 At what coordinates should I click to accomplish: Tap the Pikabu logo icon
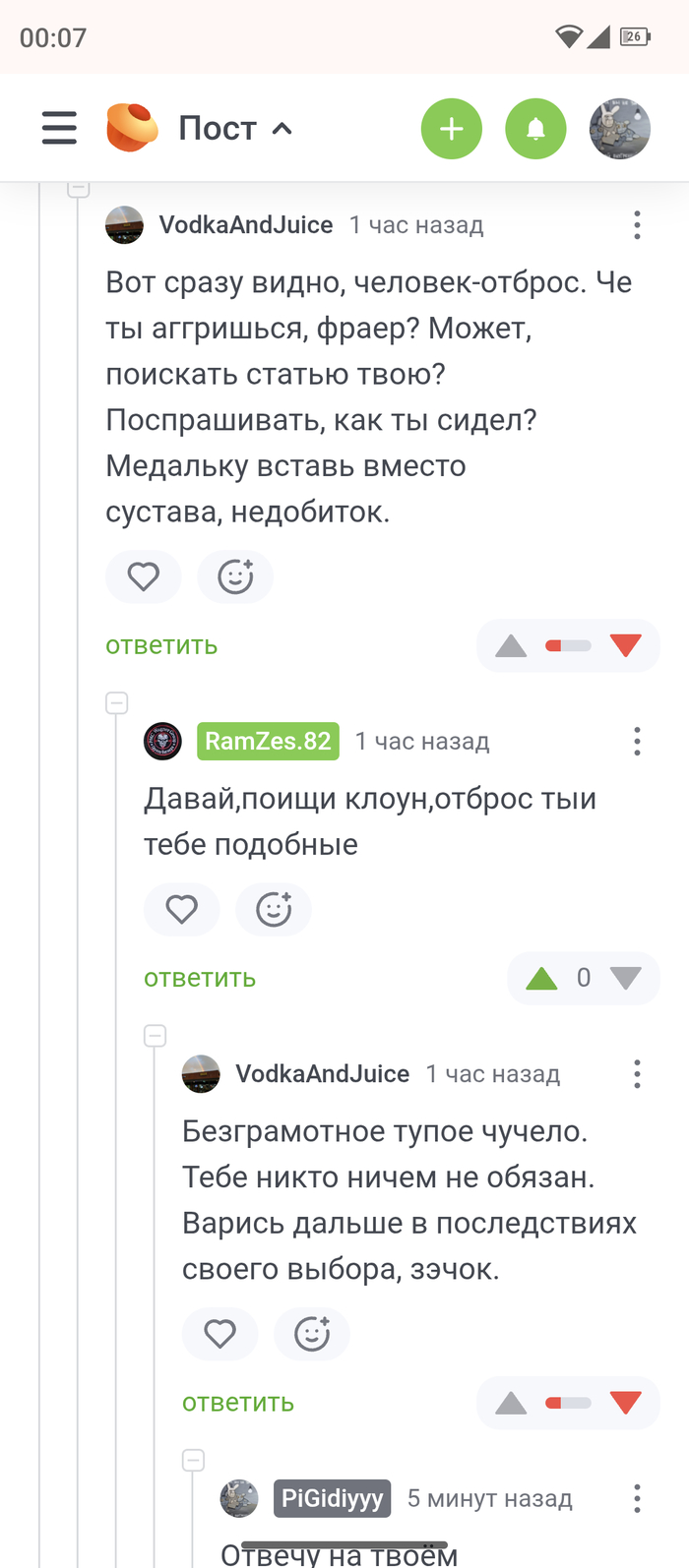(132, 128)
